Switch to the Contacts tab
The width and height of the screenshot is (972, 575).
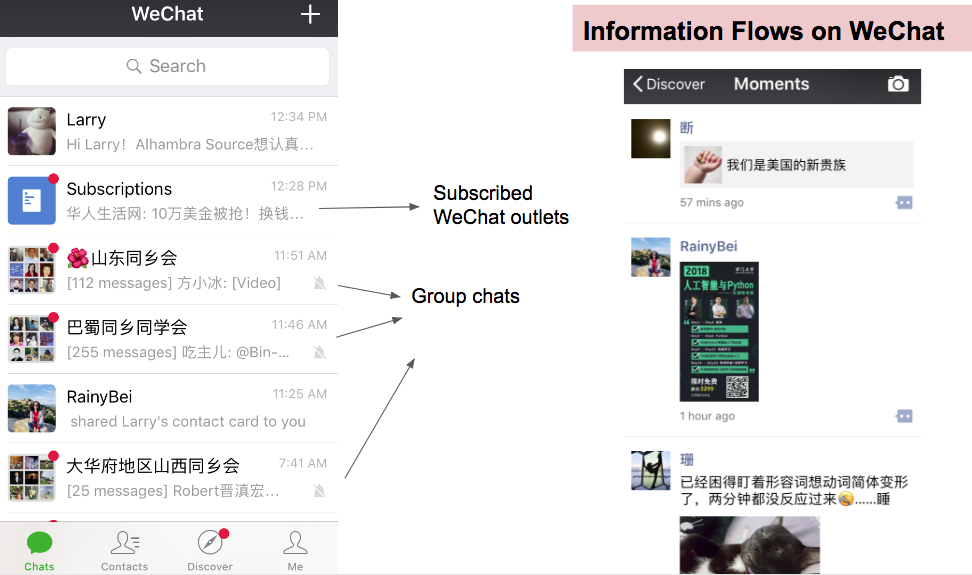(x=125, y=551)
